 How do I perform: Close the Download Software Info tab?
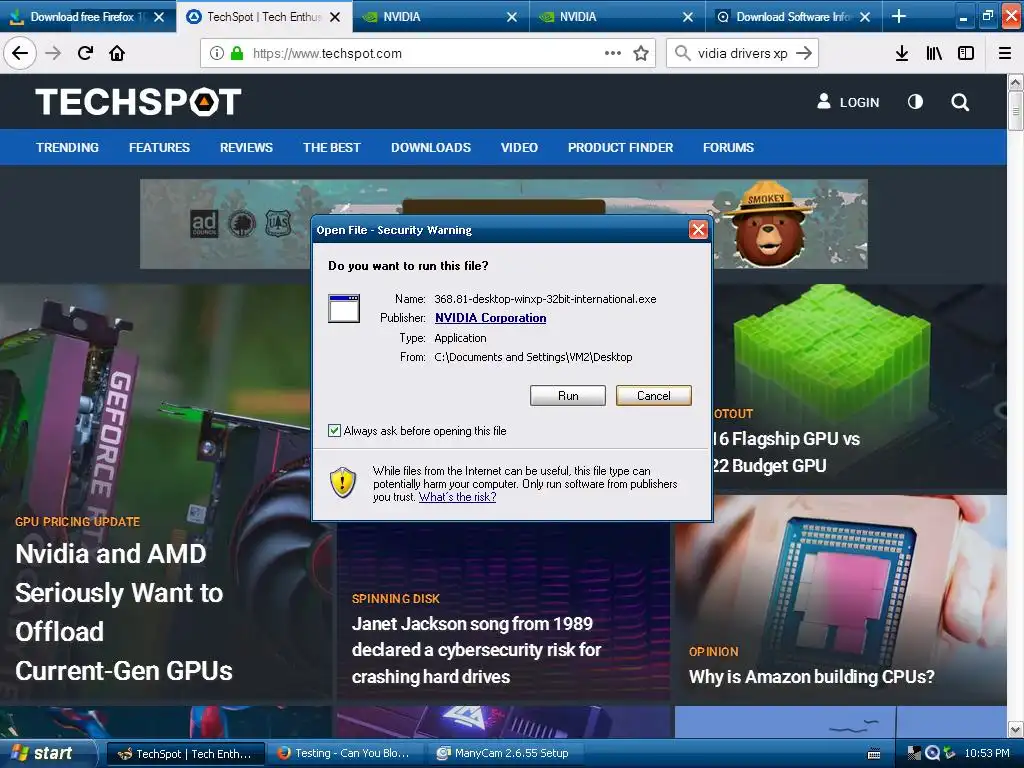pyautogui.click(x=865, y=17)
